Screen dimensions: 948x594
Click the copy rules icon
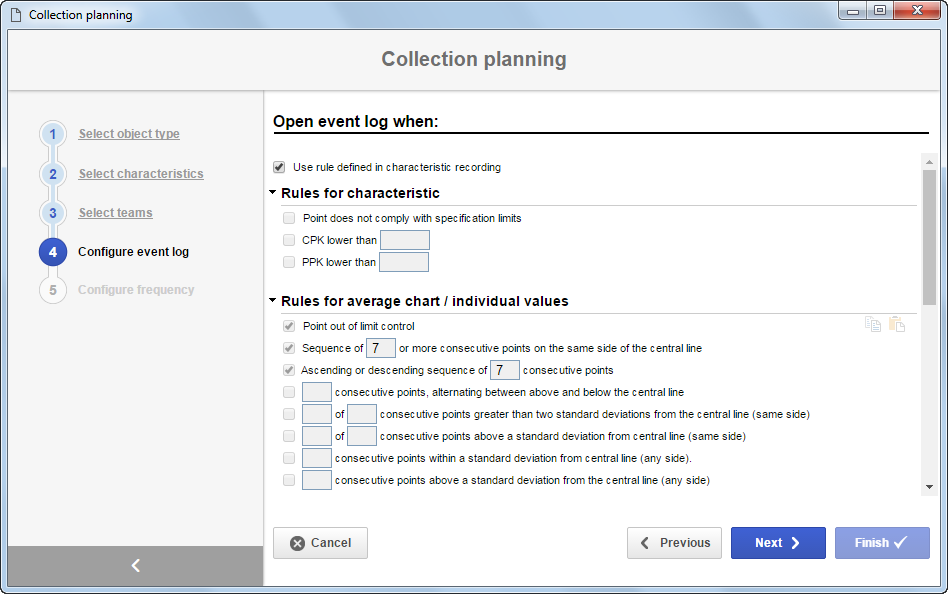pos(872,324)
